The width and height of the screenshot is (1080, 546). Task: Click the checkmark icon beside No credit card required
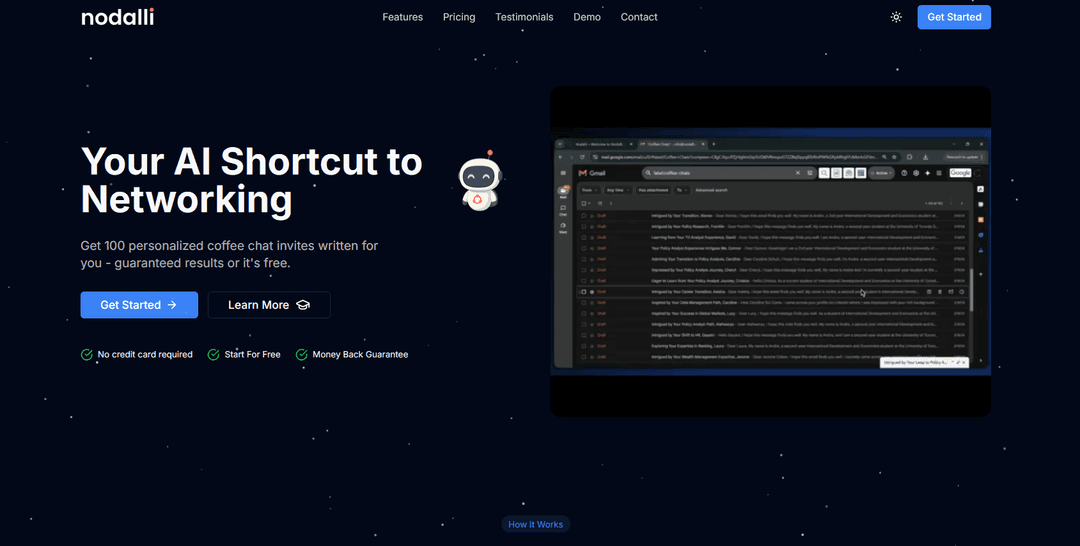pyautogui.click(x=87, y=354)
